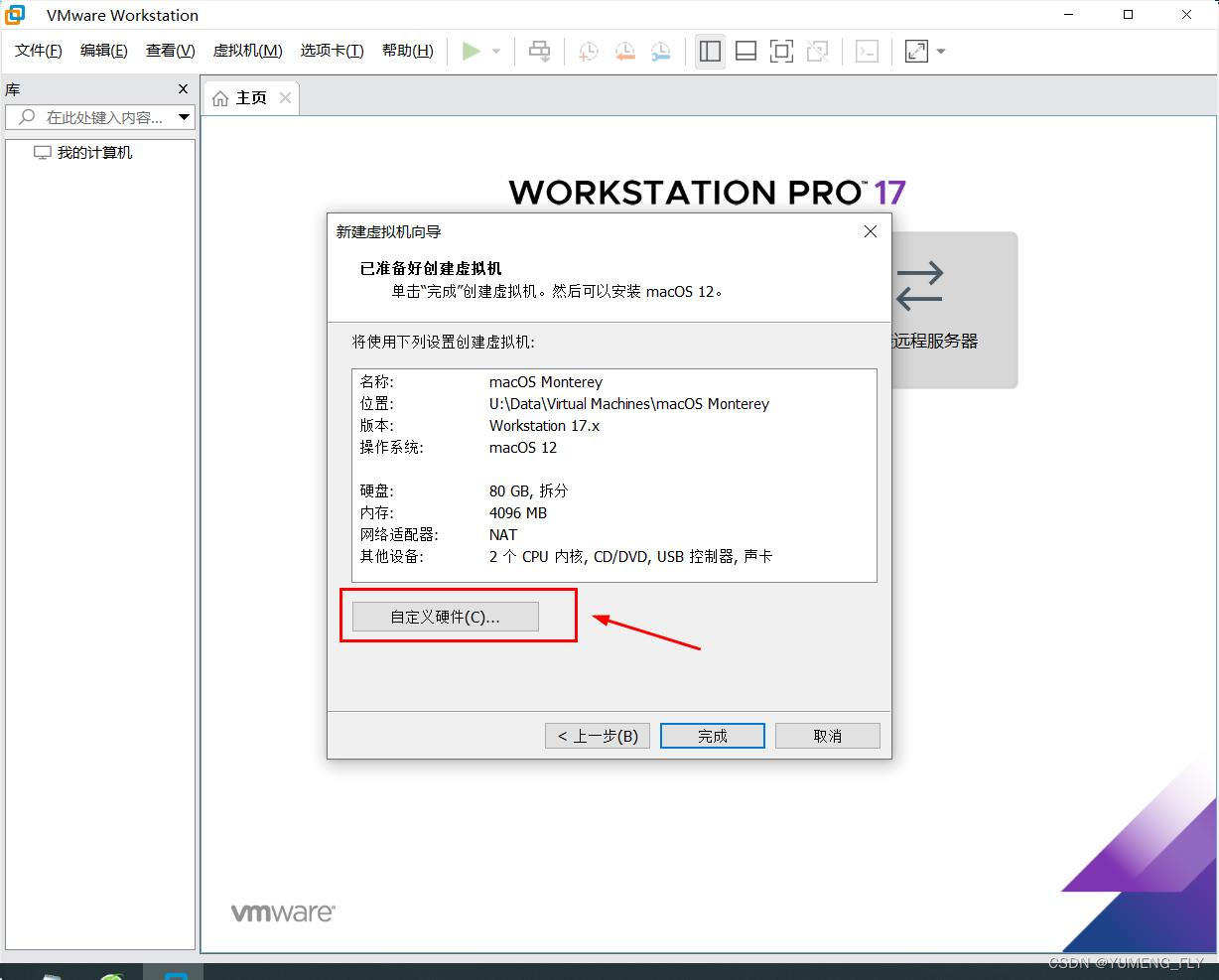Click the console view icon
Viewport: 1219px width, 980px height.
[867, 52]
